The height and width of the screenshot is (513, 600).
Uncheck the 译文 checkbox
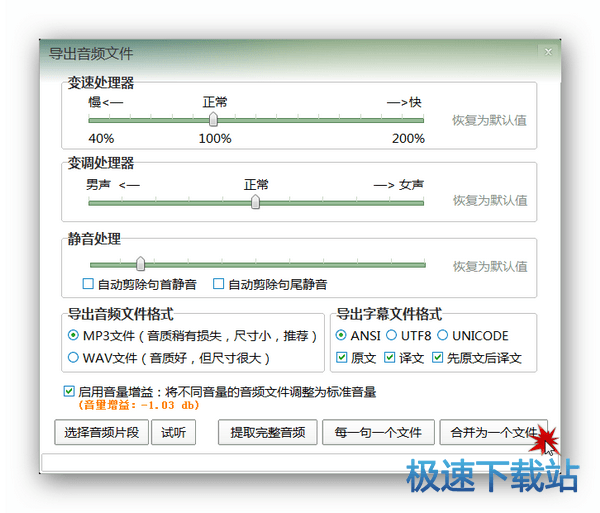pyautogui.click(x=390, y=358)
